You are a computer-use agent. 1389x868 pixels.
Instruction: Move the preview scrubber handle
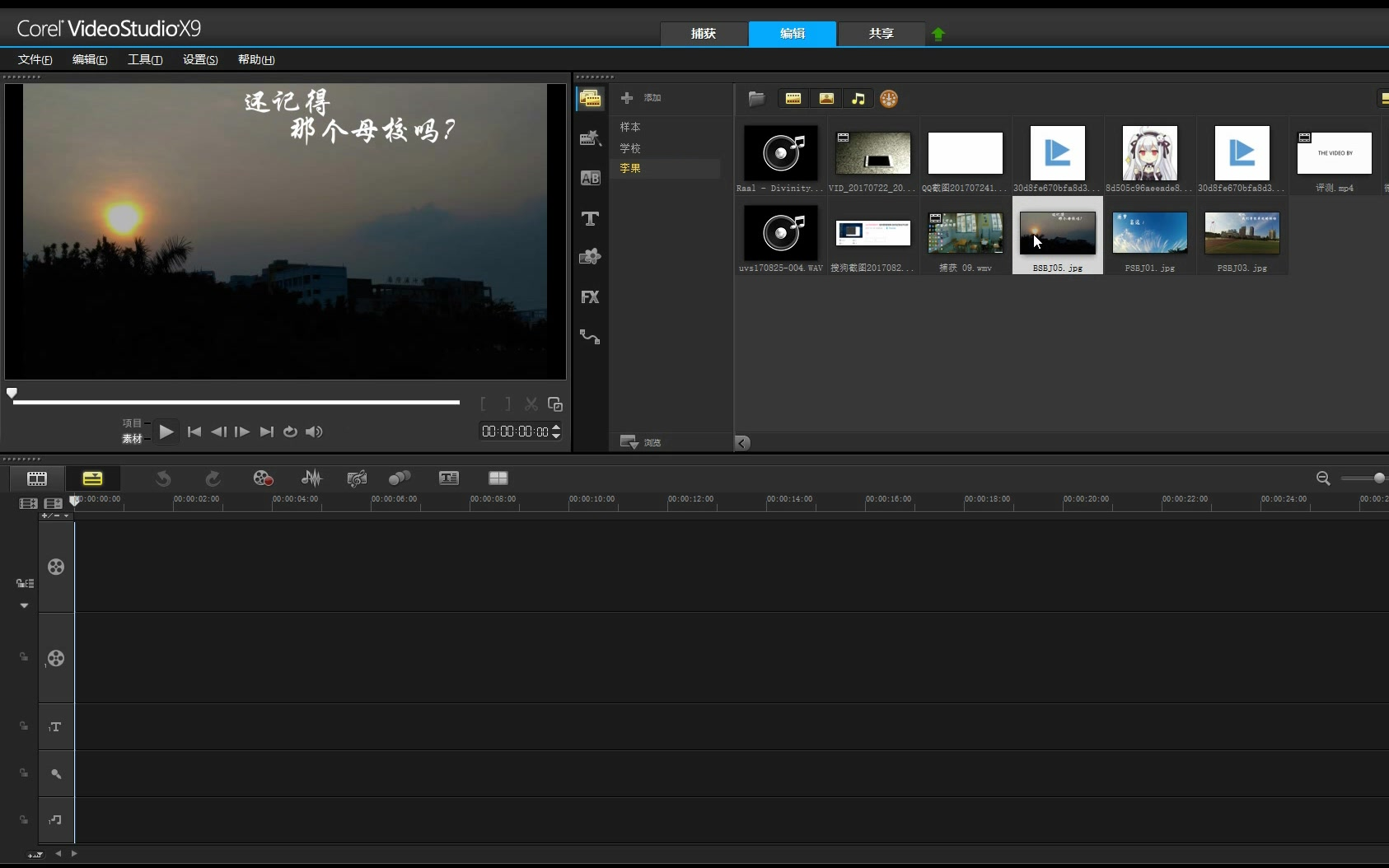[12, 393]
